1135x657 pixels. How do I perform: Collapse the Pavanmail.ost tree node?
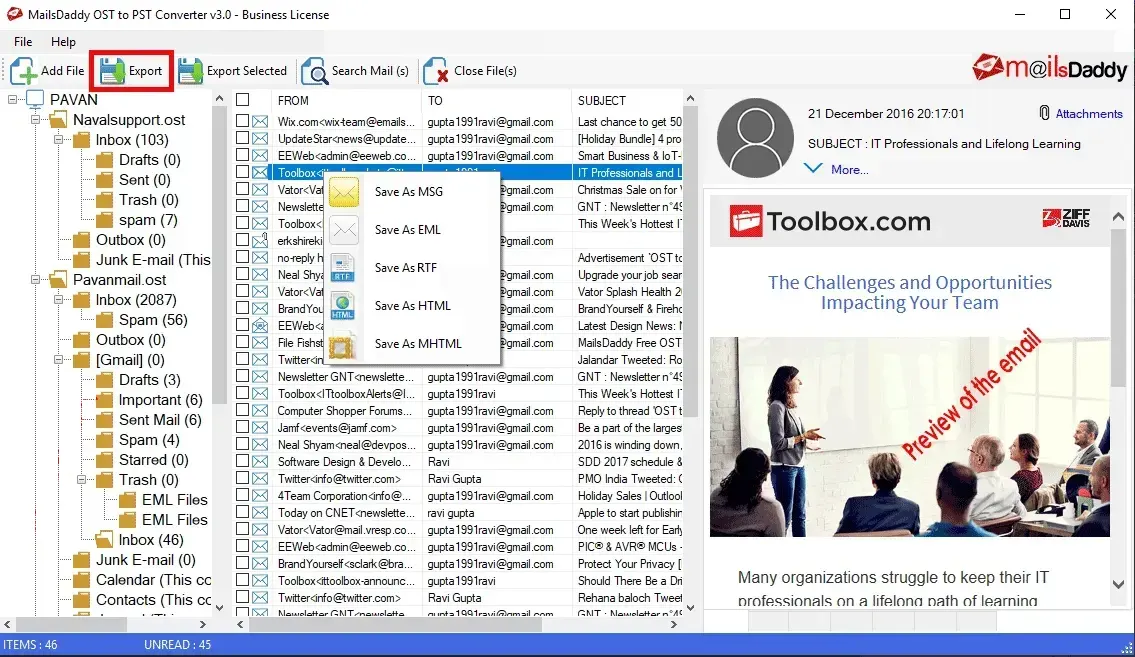tap(35, 279)
